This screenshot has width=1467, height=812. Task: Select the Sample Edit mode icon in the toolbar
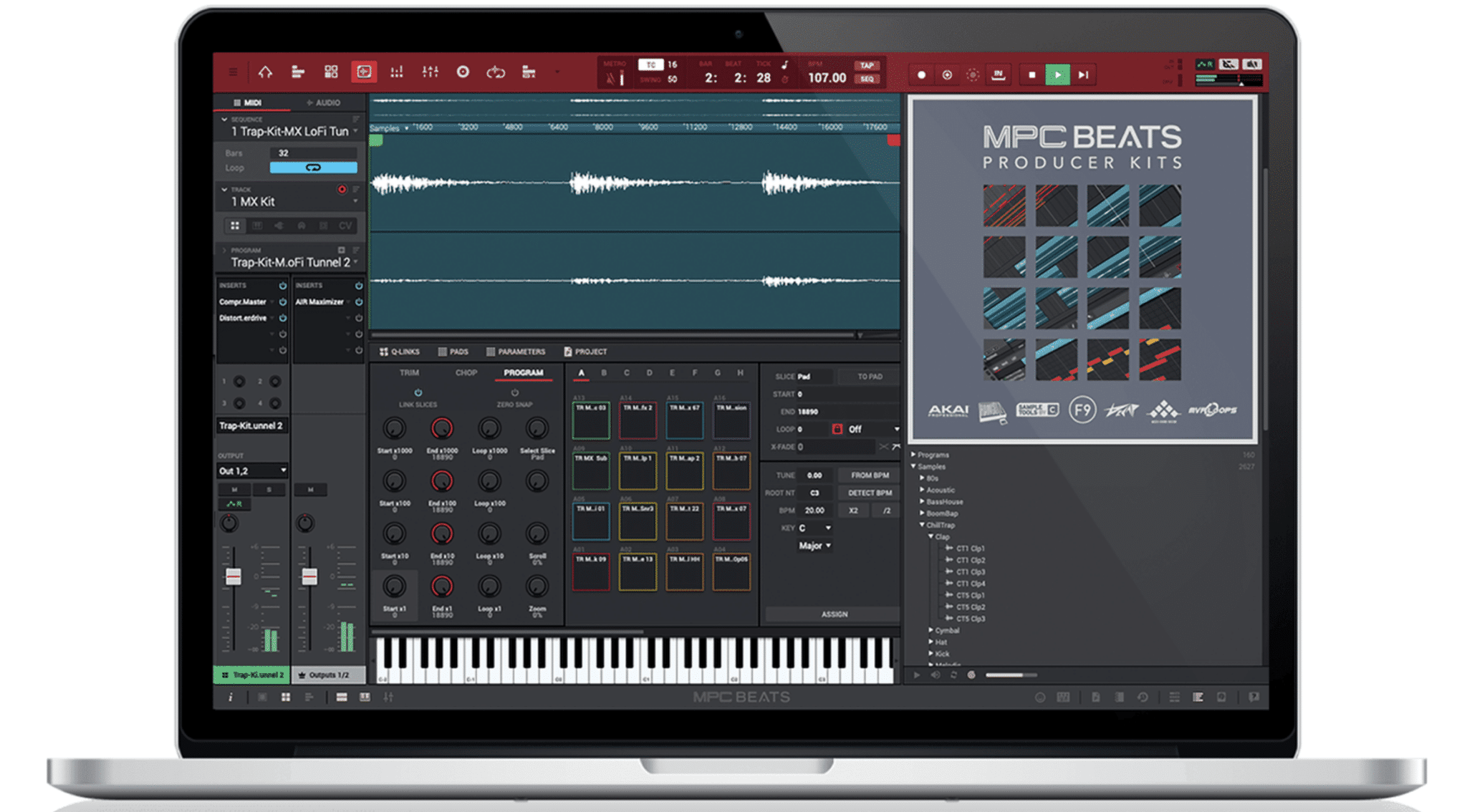pyautogui.click(x=364, y=72)
